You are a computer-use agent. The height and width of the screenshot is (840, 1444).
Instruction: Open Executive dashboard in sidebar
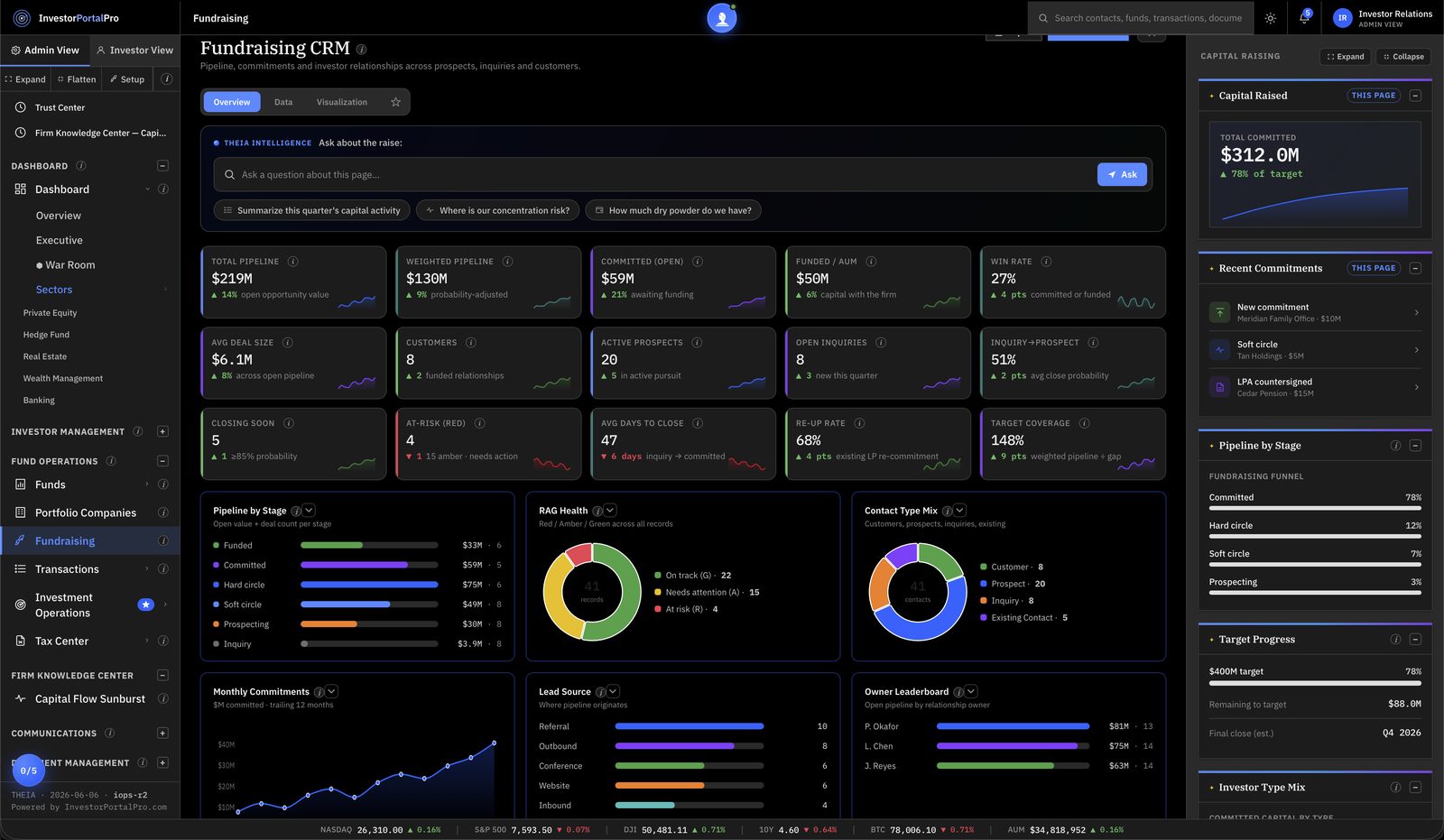60,241
